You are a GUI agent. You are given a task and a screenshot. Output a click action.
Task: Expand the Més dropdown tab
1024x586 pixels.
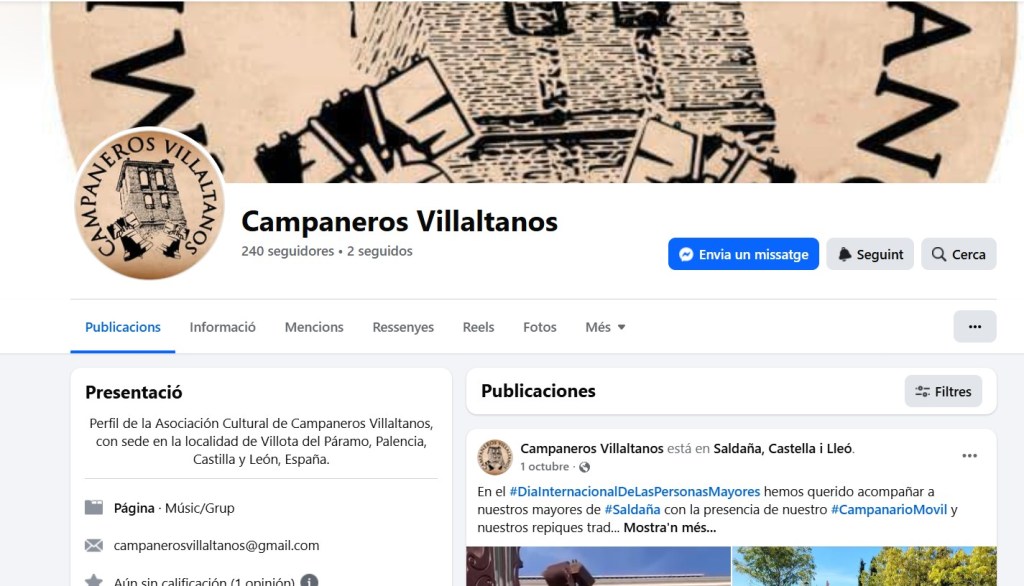coord(605,327)
